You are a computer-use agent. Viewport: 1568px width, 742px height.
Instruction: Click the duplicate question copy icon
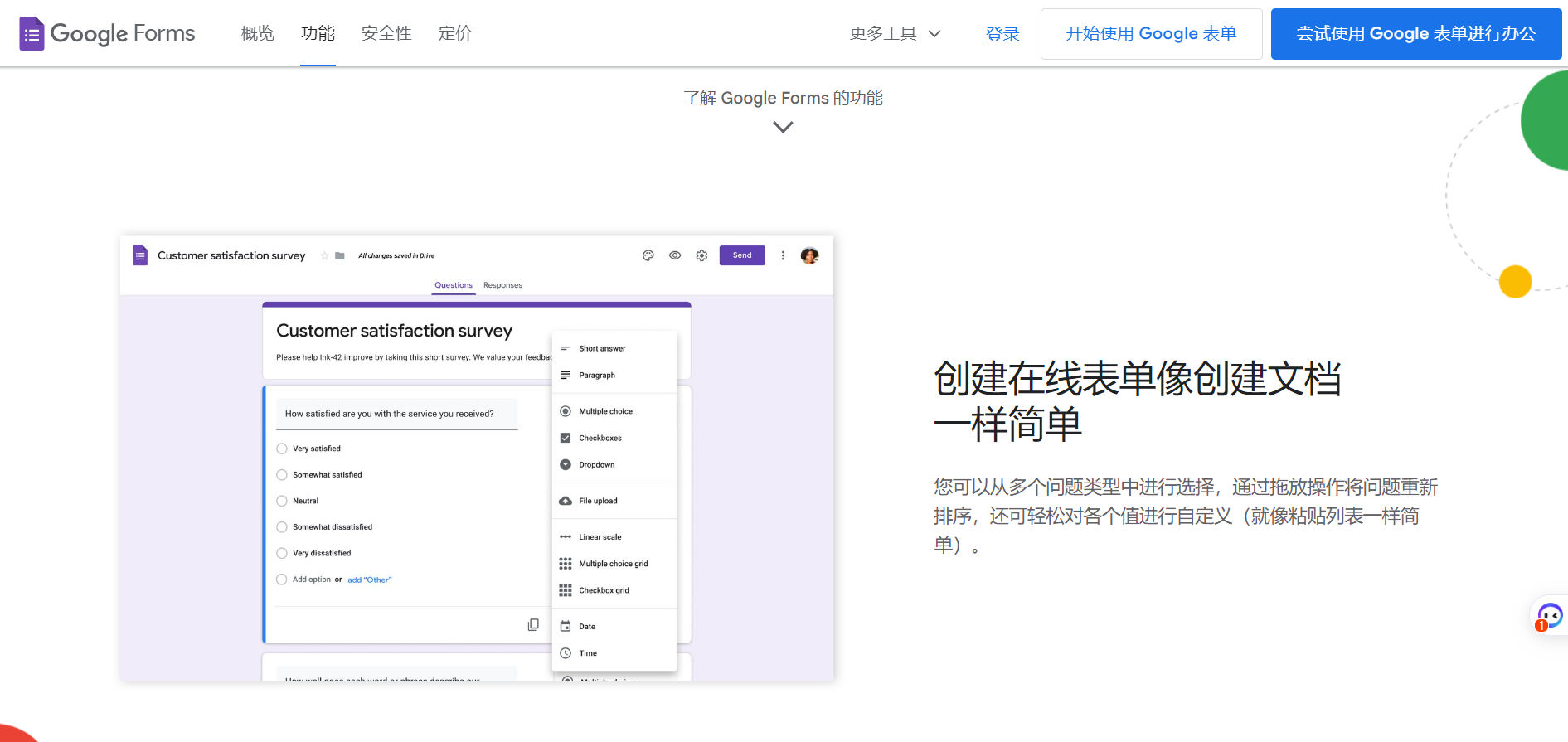pyautogui.click(x=533, y=624)
